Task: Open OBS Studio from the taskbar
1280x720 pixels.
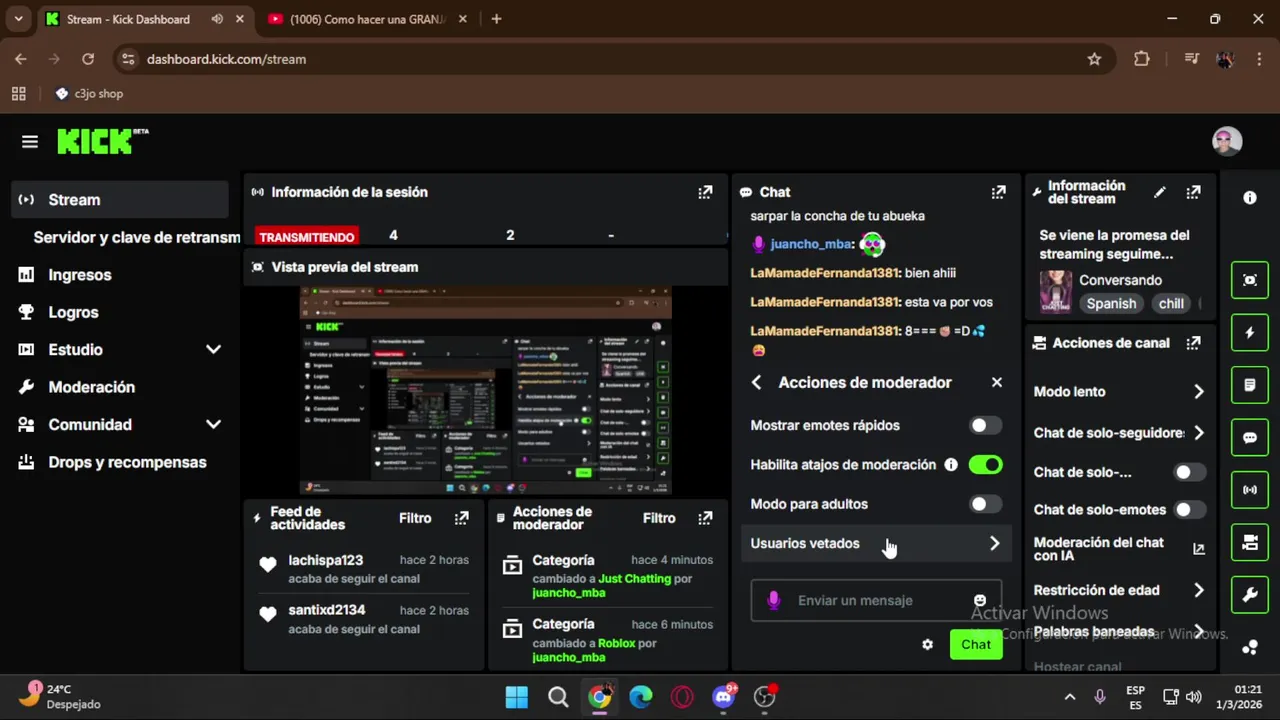Action: point(765,697)
